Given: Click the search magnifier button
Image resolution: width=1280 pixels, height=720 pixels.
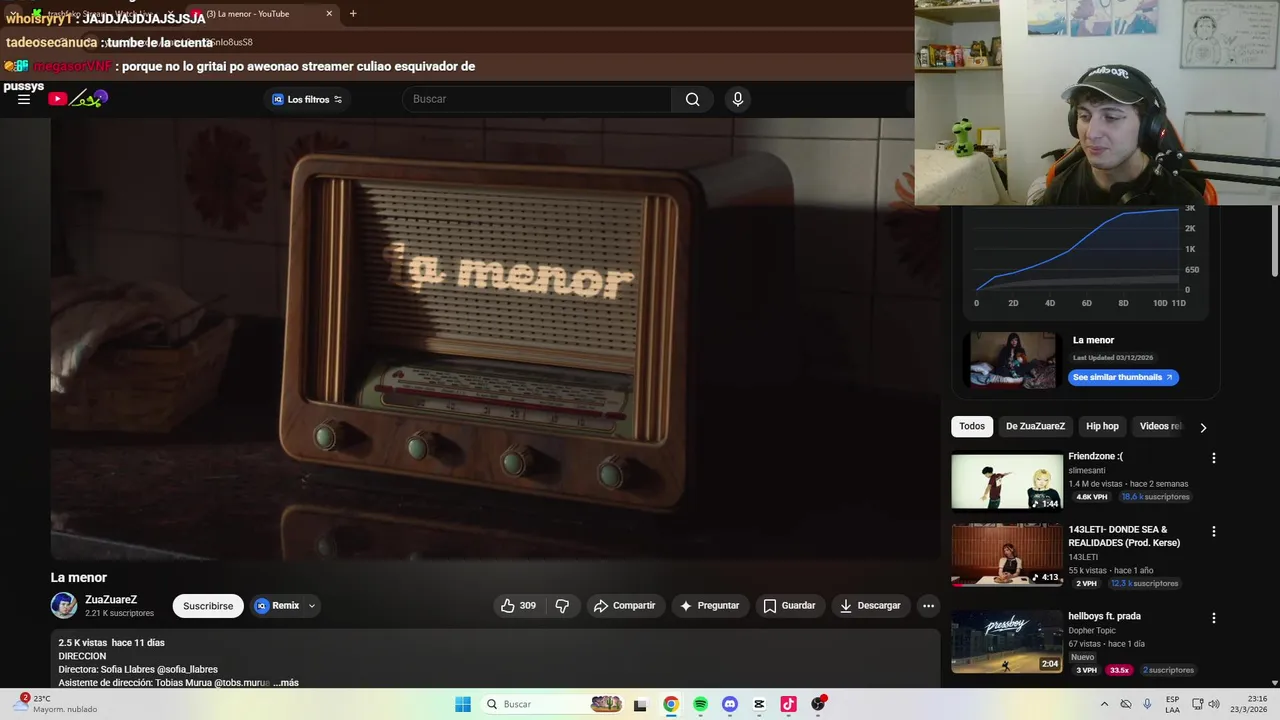Looking at the screenshot, I should pyautogui.click(x=692, y=99).
